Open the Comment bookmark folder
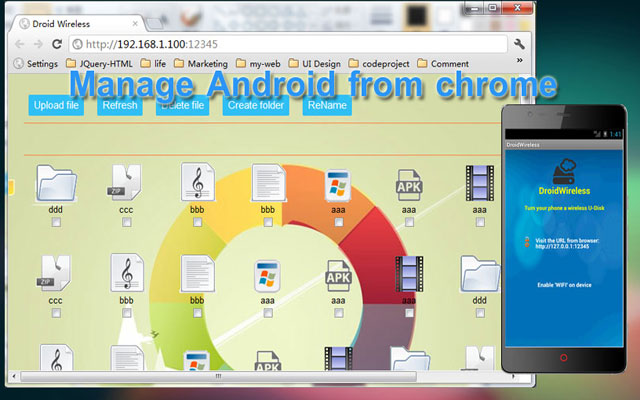This screenshot has width=640, height=400. point(443,64)
